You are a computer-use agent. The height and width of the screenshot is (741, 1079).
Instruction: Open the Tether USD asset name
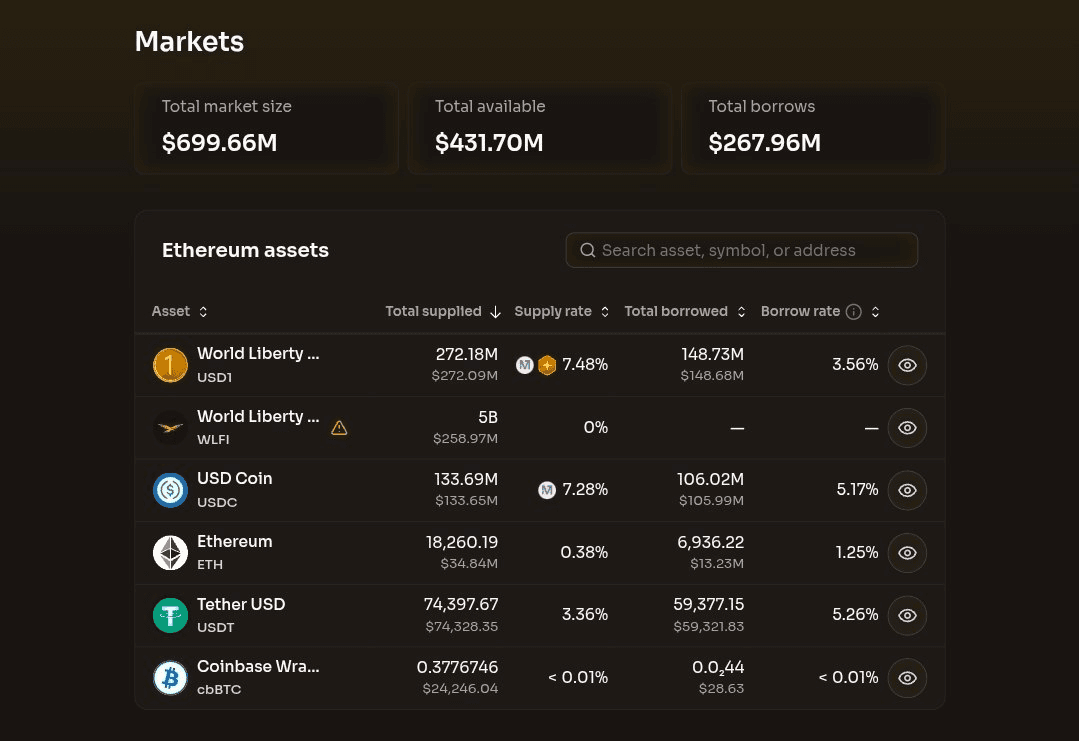241,604
